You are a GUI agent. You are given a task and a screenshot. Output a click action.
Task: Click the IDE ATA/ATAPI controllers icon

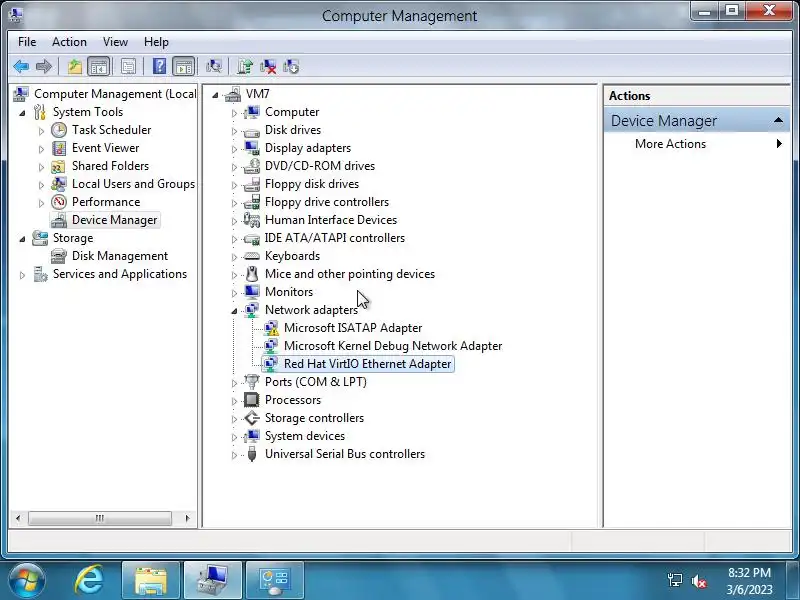coord(252,238)
